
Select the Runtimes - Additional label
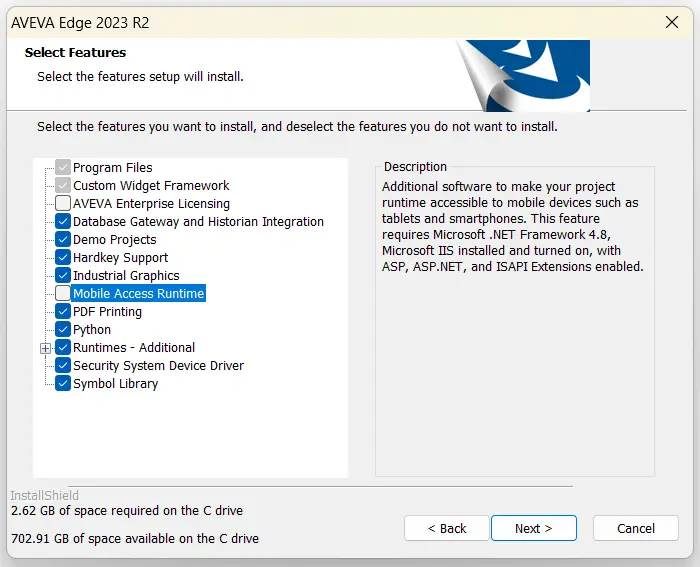point(134,347)
